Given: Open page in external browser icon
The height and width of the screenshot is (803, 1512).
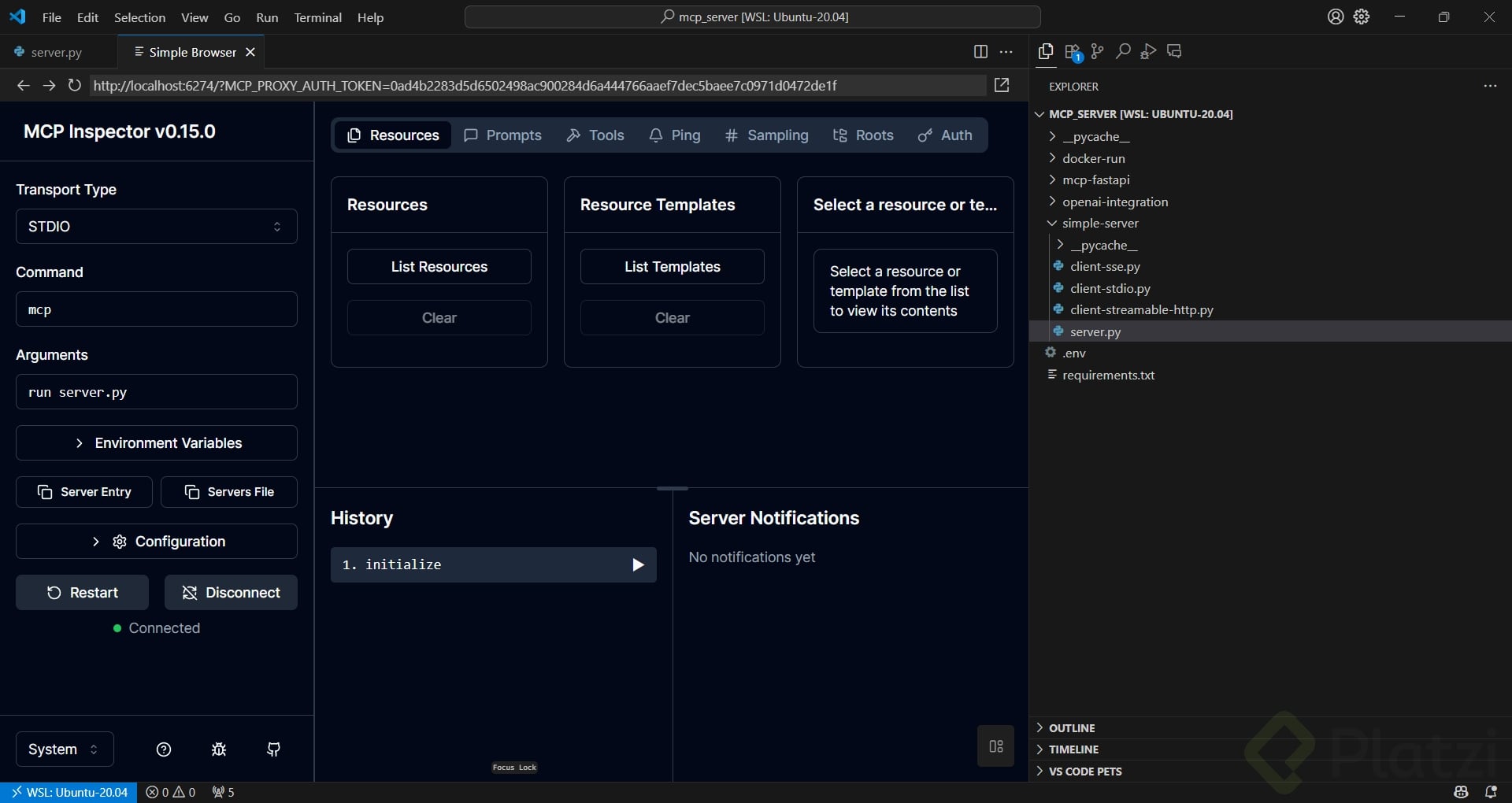Looking at the screenshot, I should pos(1001,85).
